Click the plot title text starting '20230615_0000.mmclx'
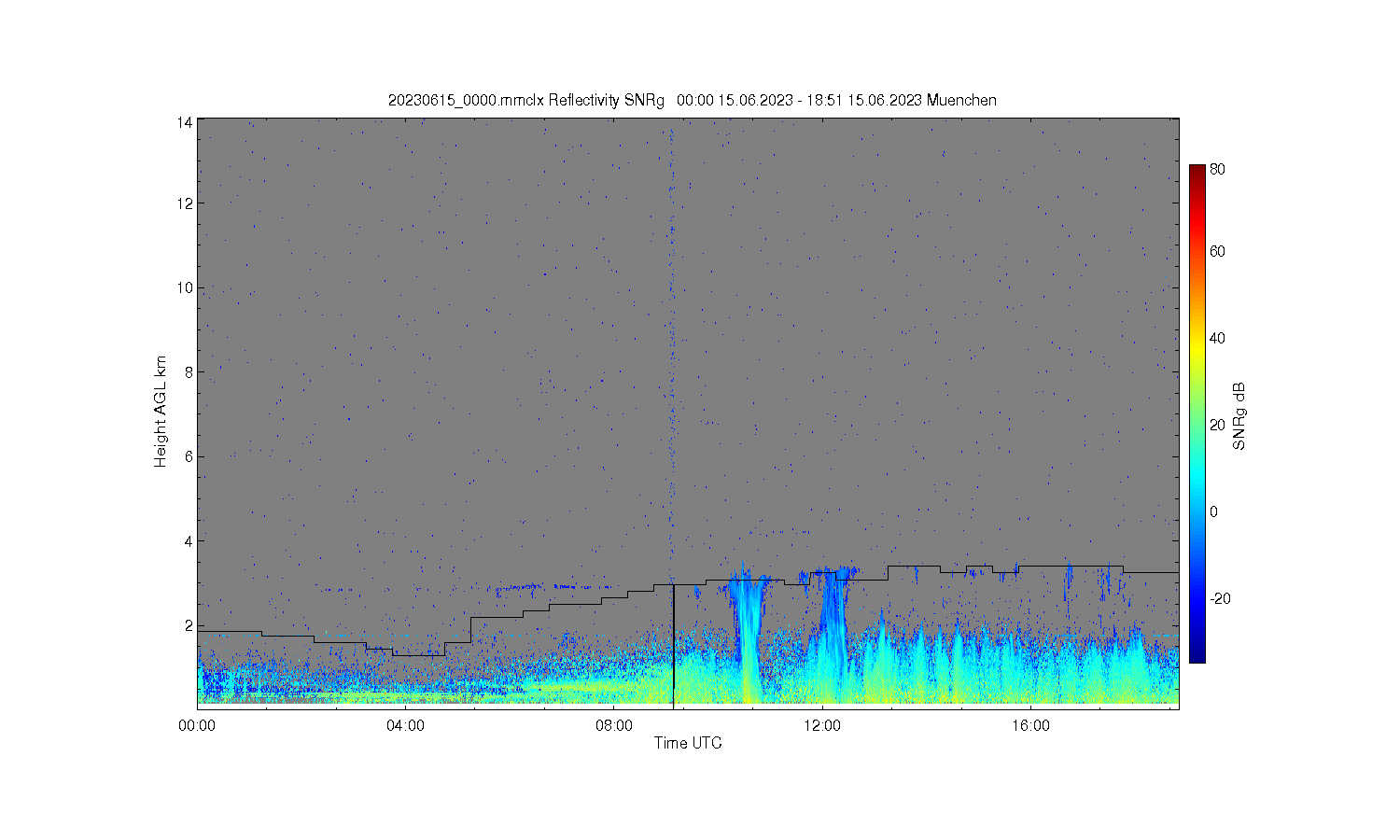This screenshot has width=1400, height=840. [693, 100]
